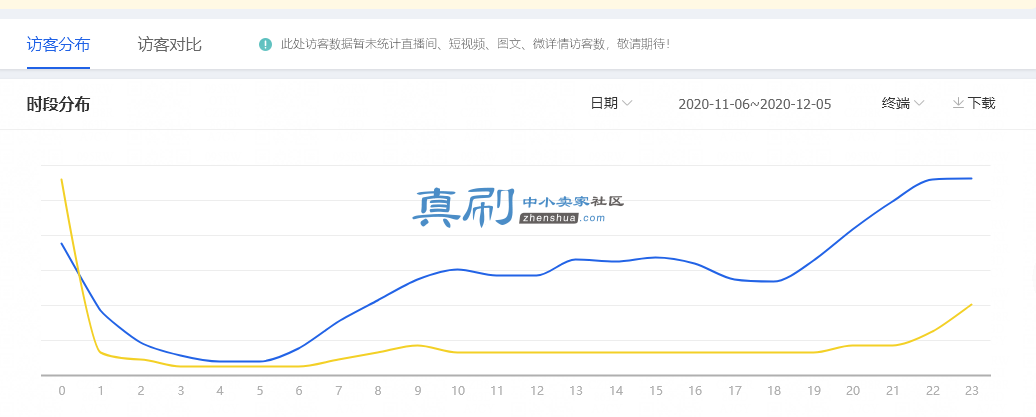The height and width of the screenshot is (417, 1036).
Task: Click hour 18 on the x-axis
Action: tap(774, 391)
